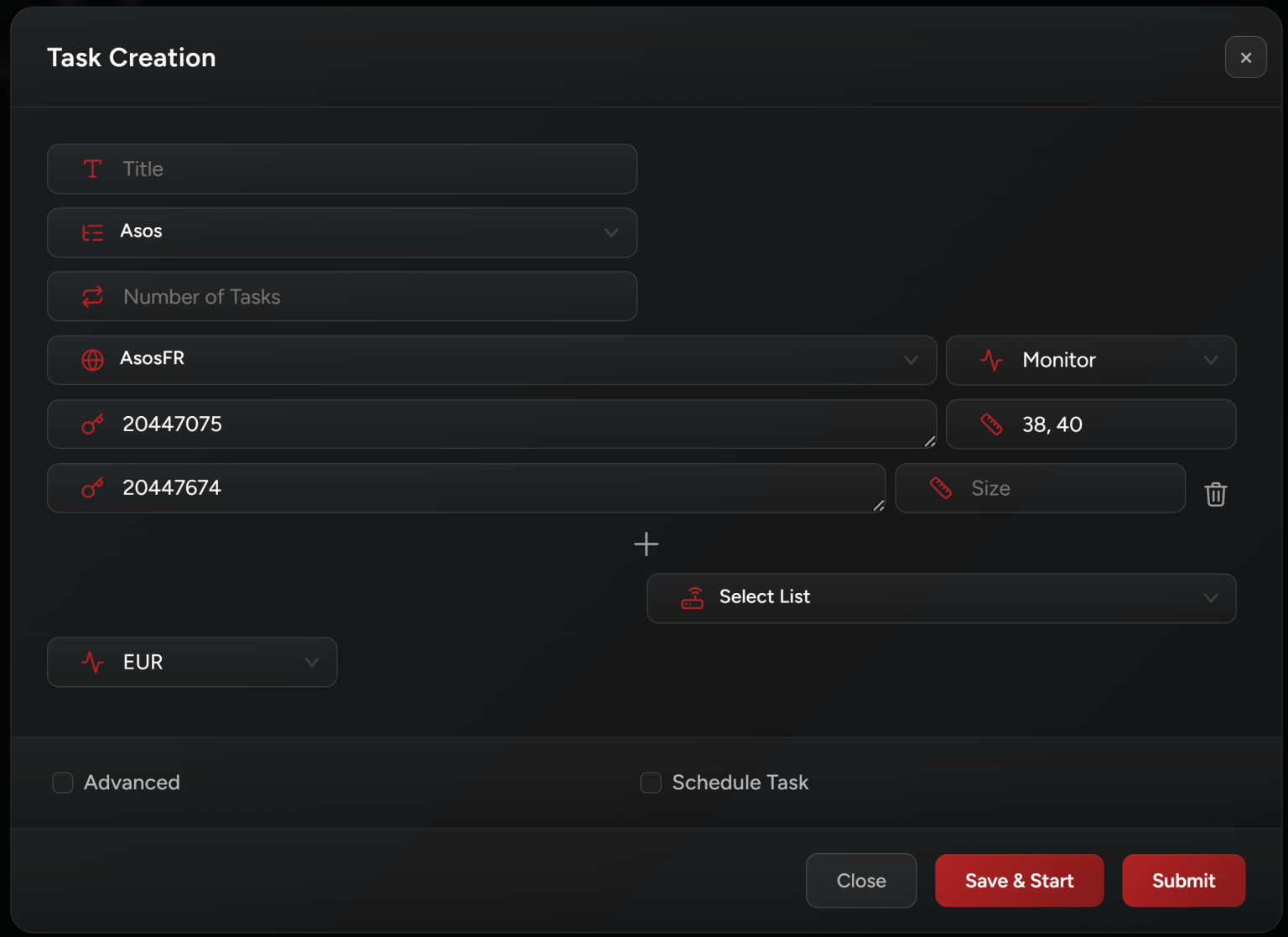Click the globe icon next to AsosFR
Image resolution: width=1288 pixels, height=937 pixels.
[92, 360]
